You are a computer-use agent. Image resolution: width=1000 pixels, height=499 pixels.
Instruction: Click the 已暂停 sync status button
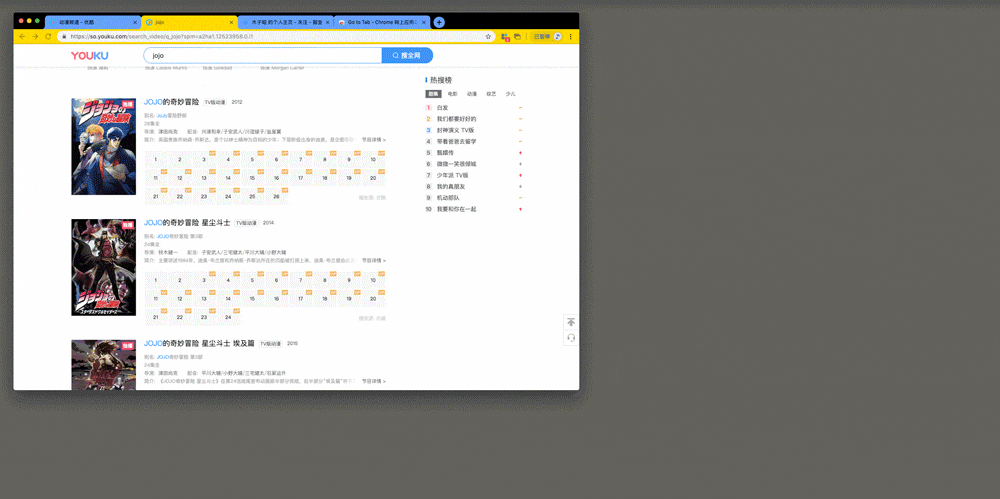541,36
